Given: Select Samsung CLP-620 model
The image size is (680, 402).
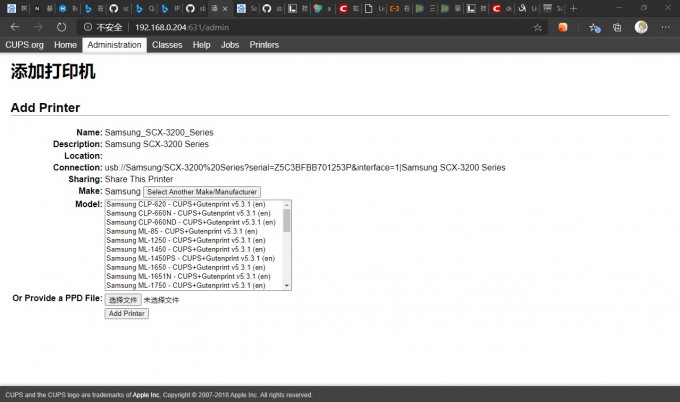Looking at the screenshot, I should pyautogui.click(x=186, y=204).
